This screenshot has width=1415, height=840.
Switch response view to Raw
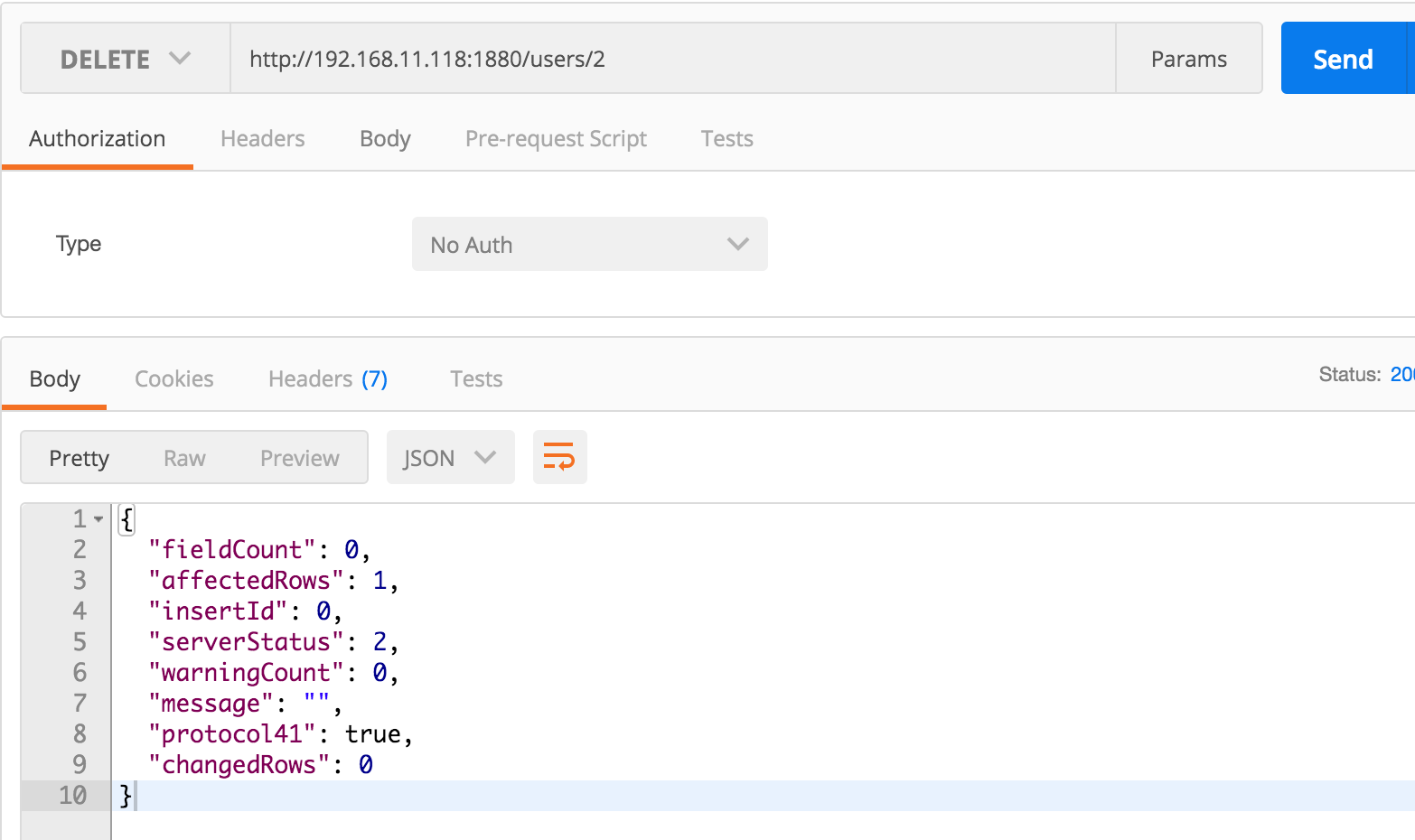183,457
